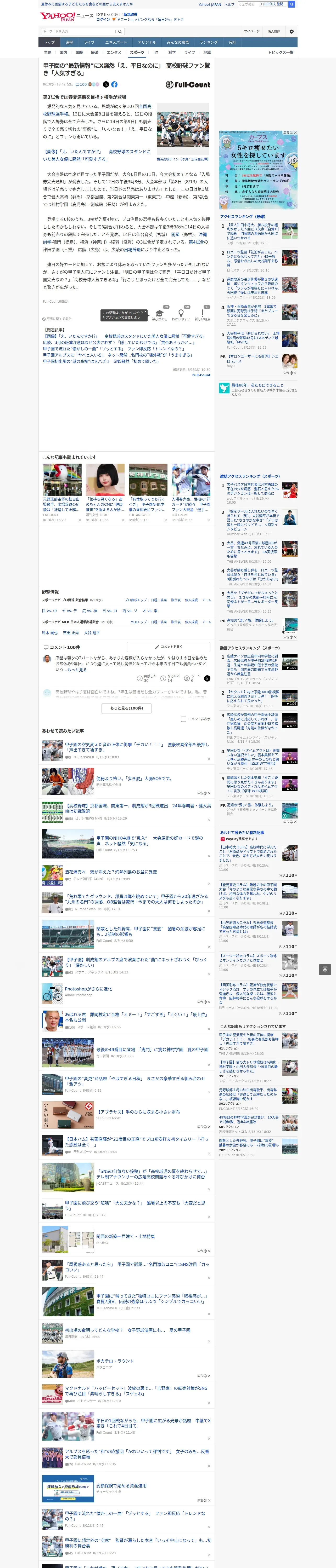
Task: Select the 経済 category
Action: point(94,52)
